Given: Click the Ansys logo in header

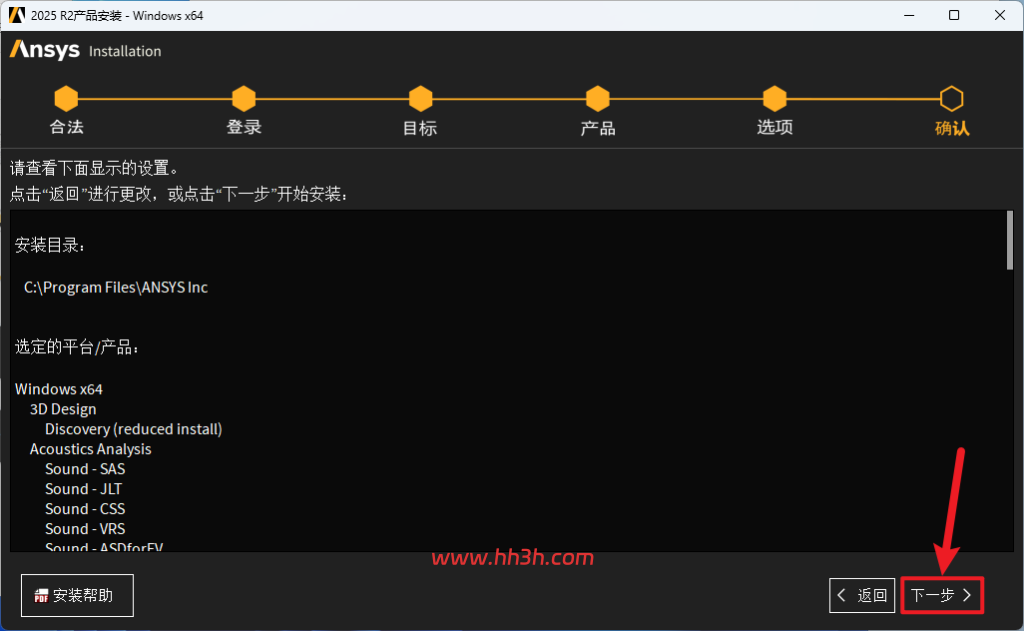Looking at the screenshot, I should [x=44, y=50].
